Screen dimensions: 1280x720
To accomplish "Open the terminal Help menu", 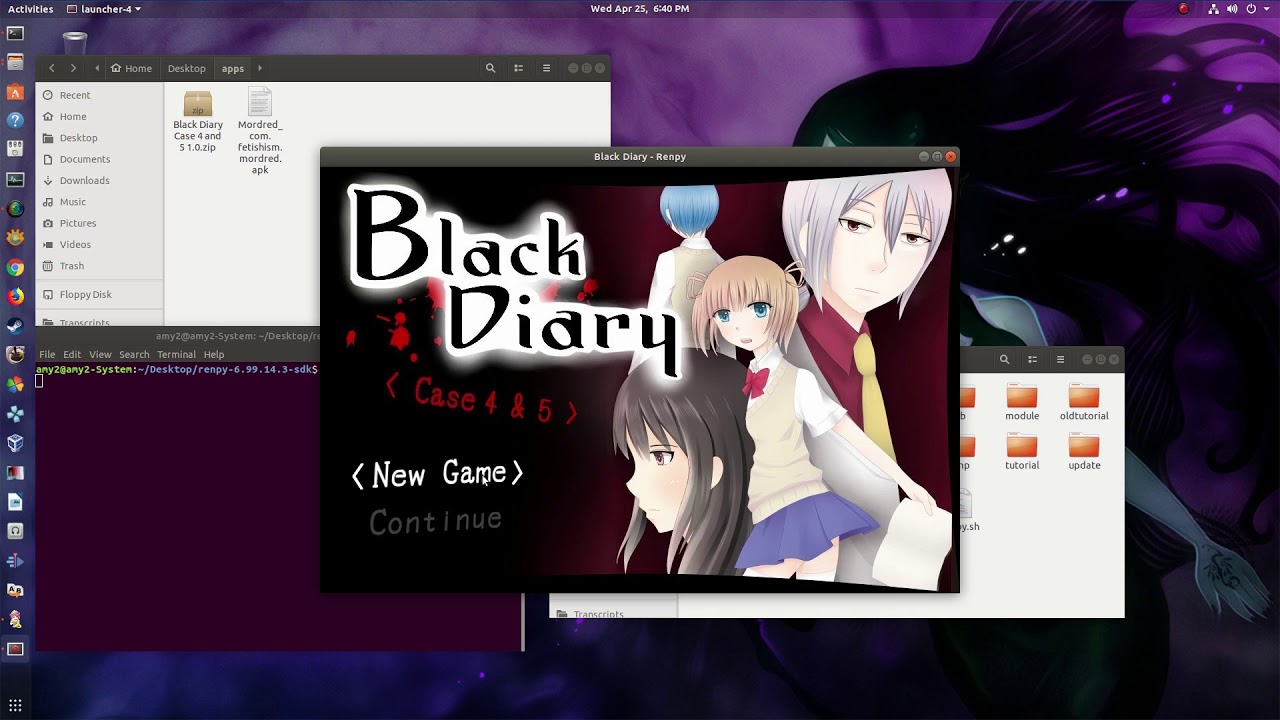I will tap(214, 354).
